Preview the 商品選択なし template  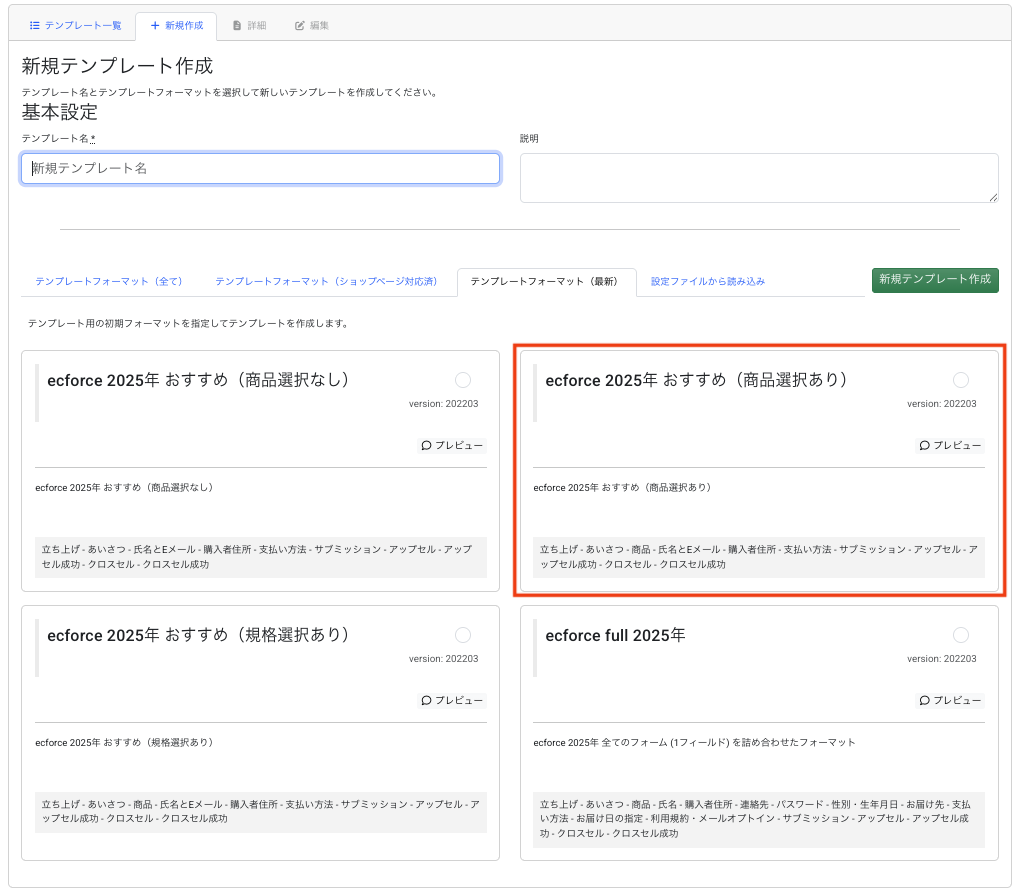[452, 446]
